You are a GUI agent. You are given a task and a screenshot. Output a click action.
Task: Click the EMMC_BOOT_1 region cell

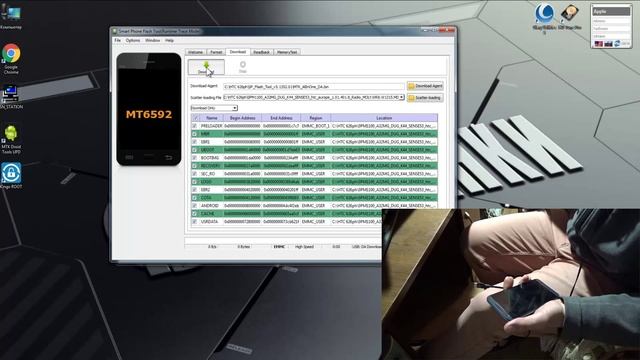316,126
